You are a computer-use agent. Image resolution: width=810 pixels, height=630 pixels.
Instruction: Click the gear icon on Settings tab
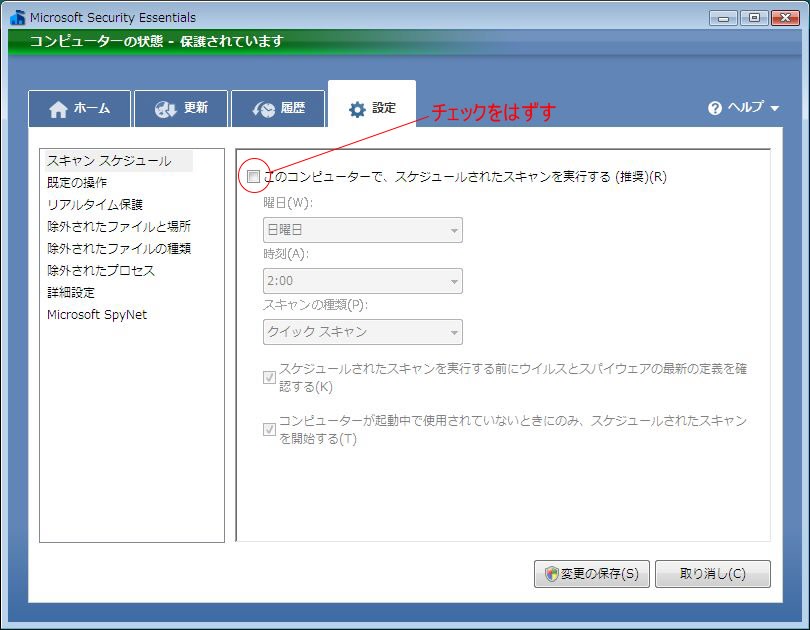pyautogui.click(x=357, y=109)
